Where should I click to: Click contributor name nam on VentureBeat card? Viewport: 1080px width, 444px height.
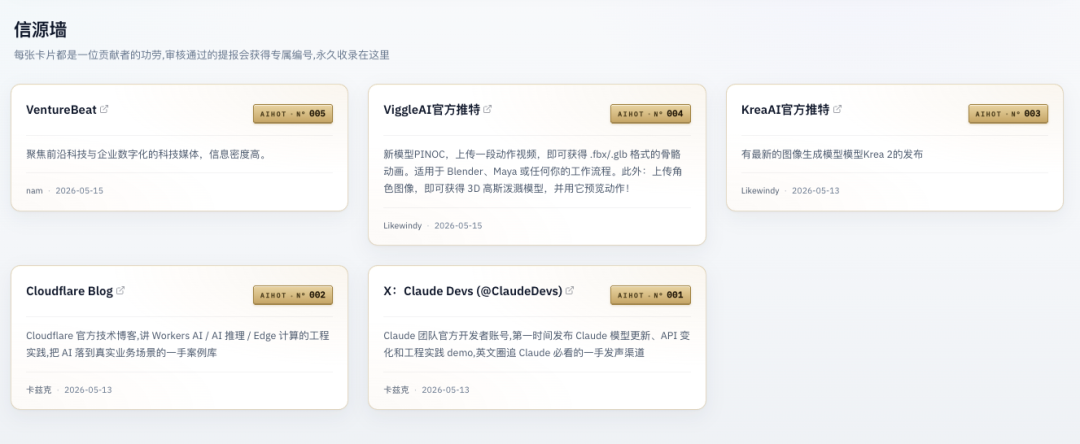34,191
